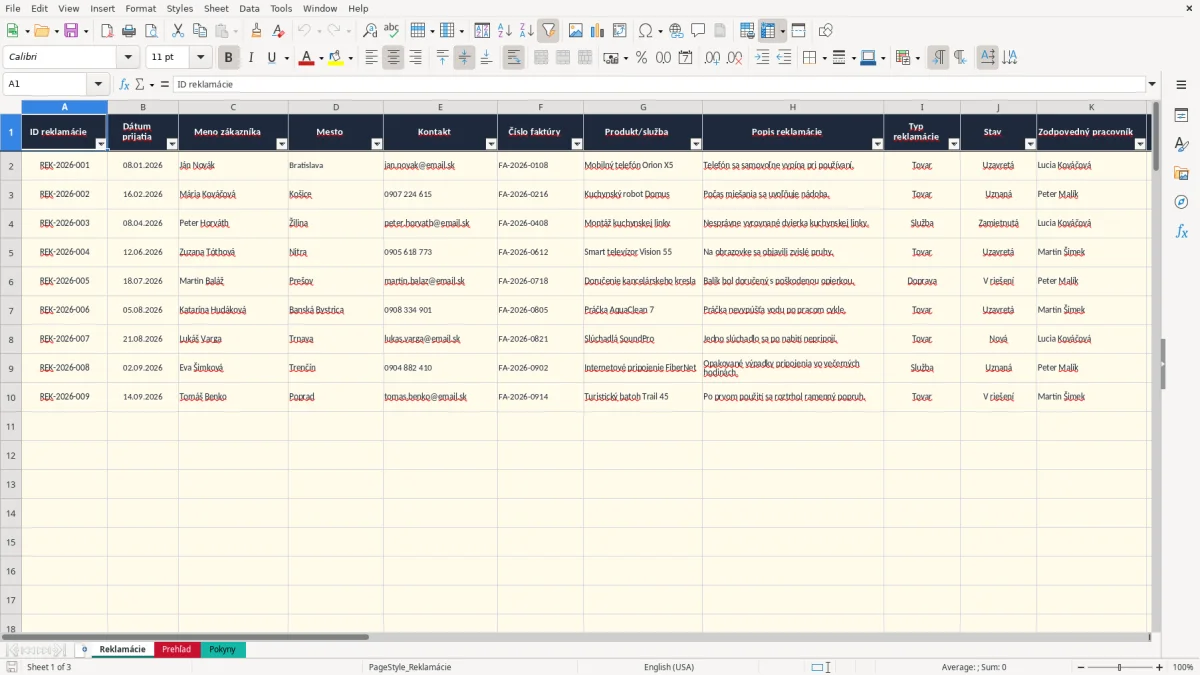Expand the formula bar
The image size is (1200, 675).
click(x=1153, y=85)
